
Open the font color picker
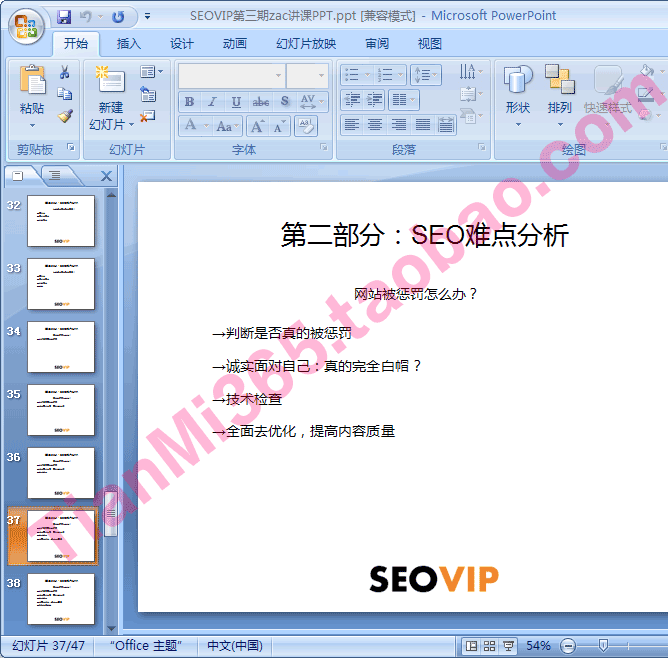click(x=195, y=126)
